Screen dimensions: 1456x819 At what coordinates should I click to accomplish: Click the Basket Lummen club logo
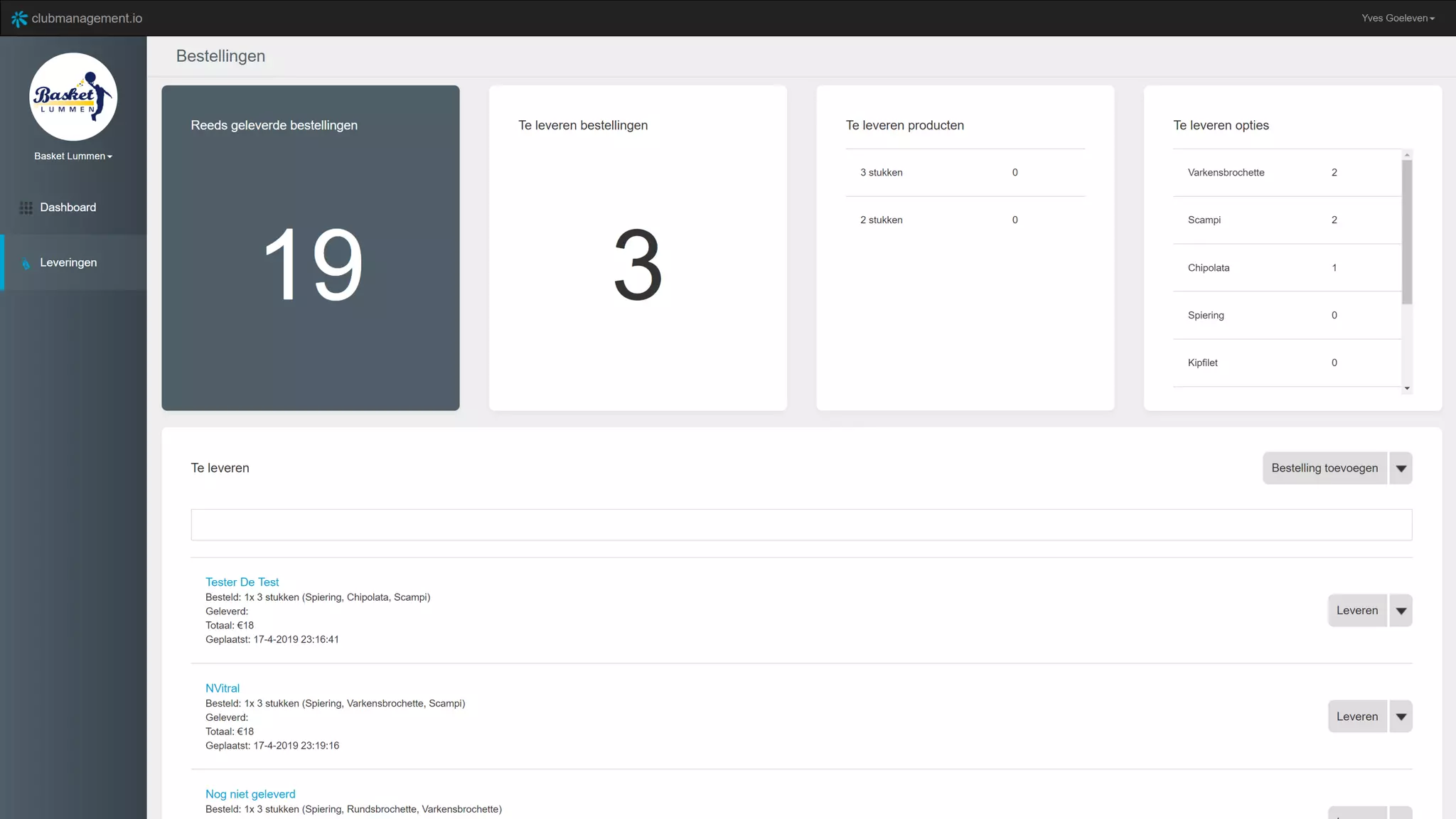pos(73,97)
